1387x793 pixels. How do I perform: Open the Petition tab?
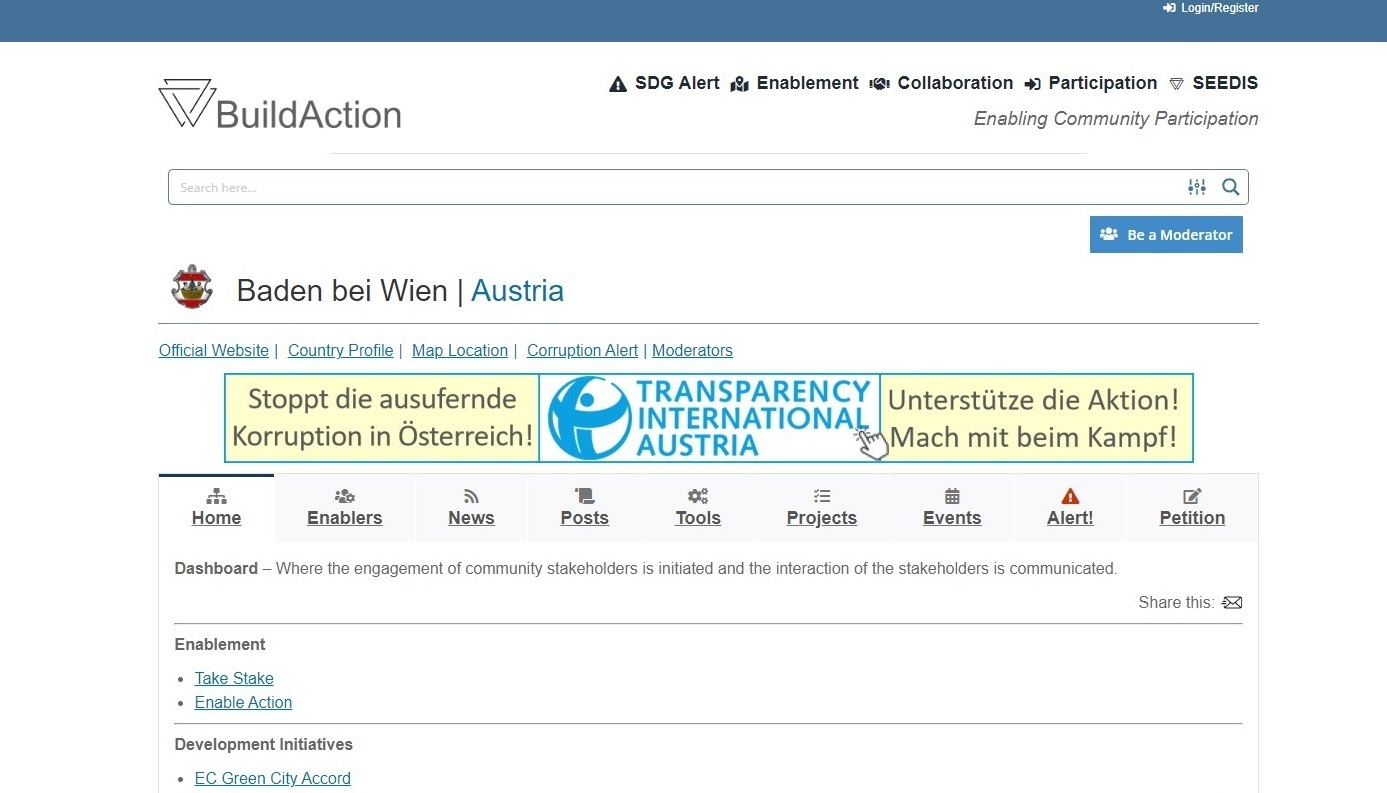(1191, 508)
